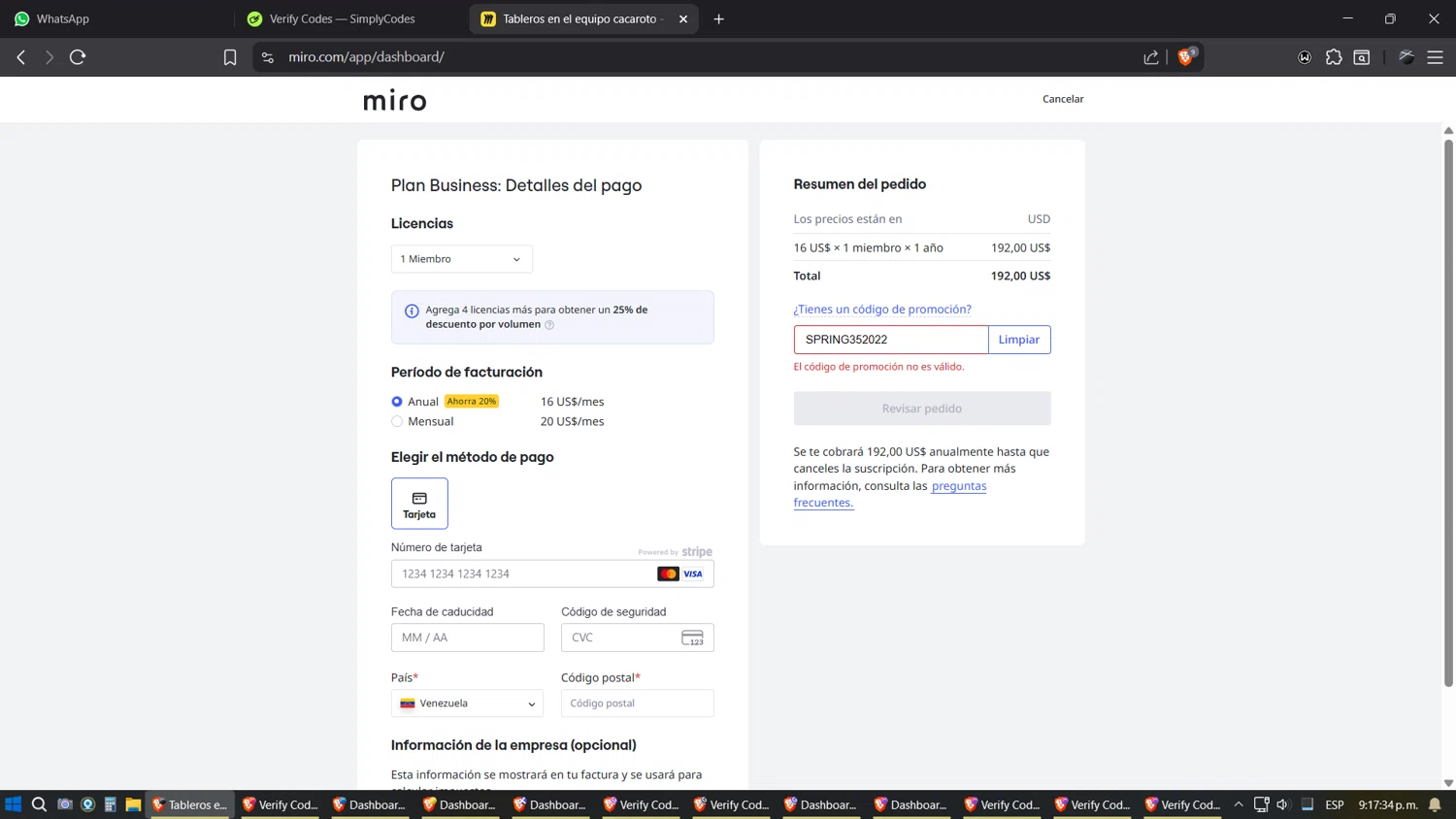Click the Powered by Stripe label
The image size is (1456, 819).
[x=675, y=552]
